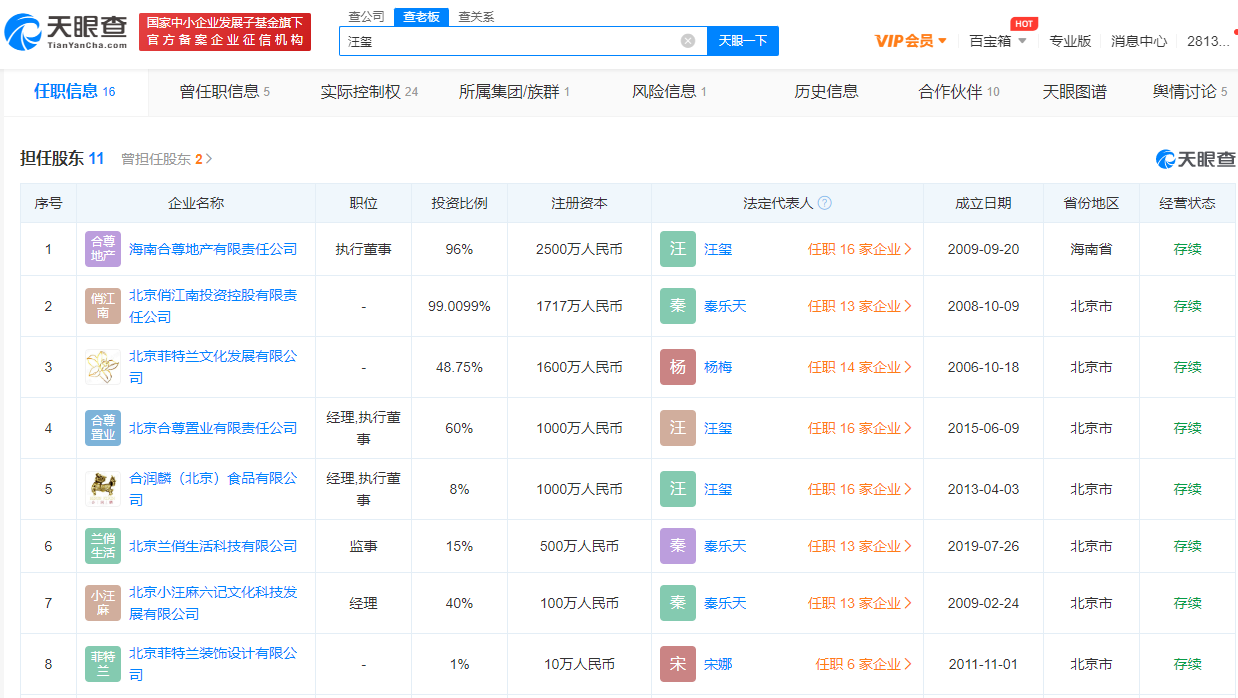
Task: Expand the 百宝箱 dropdown menu
Action: (998, 41)
